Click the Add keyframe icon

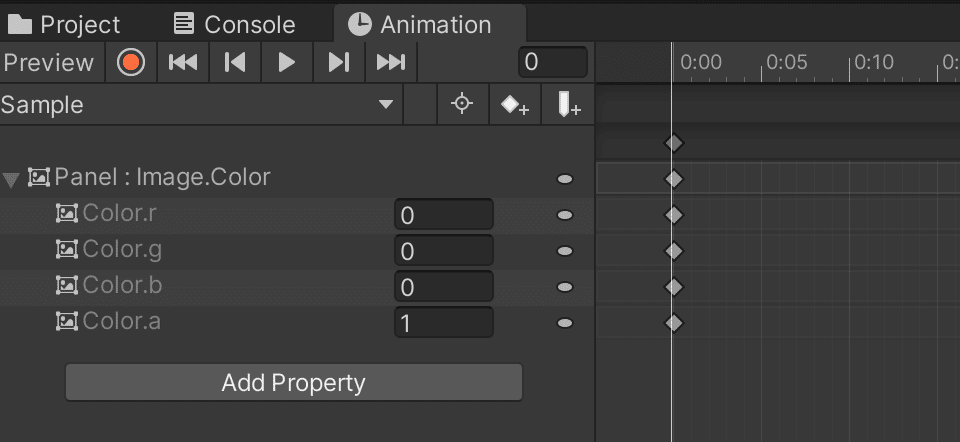coord(515,105)
